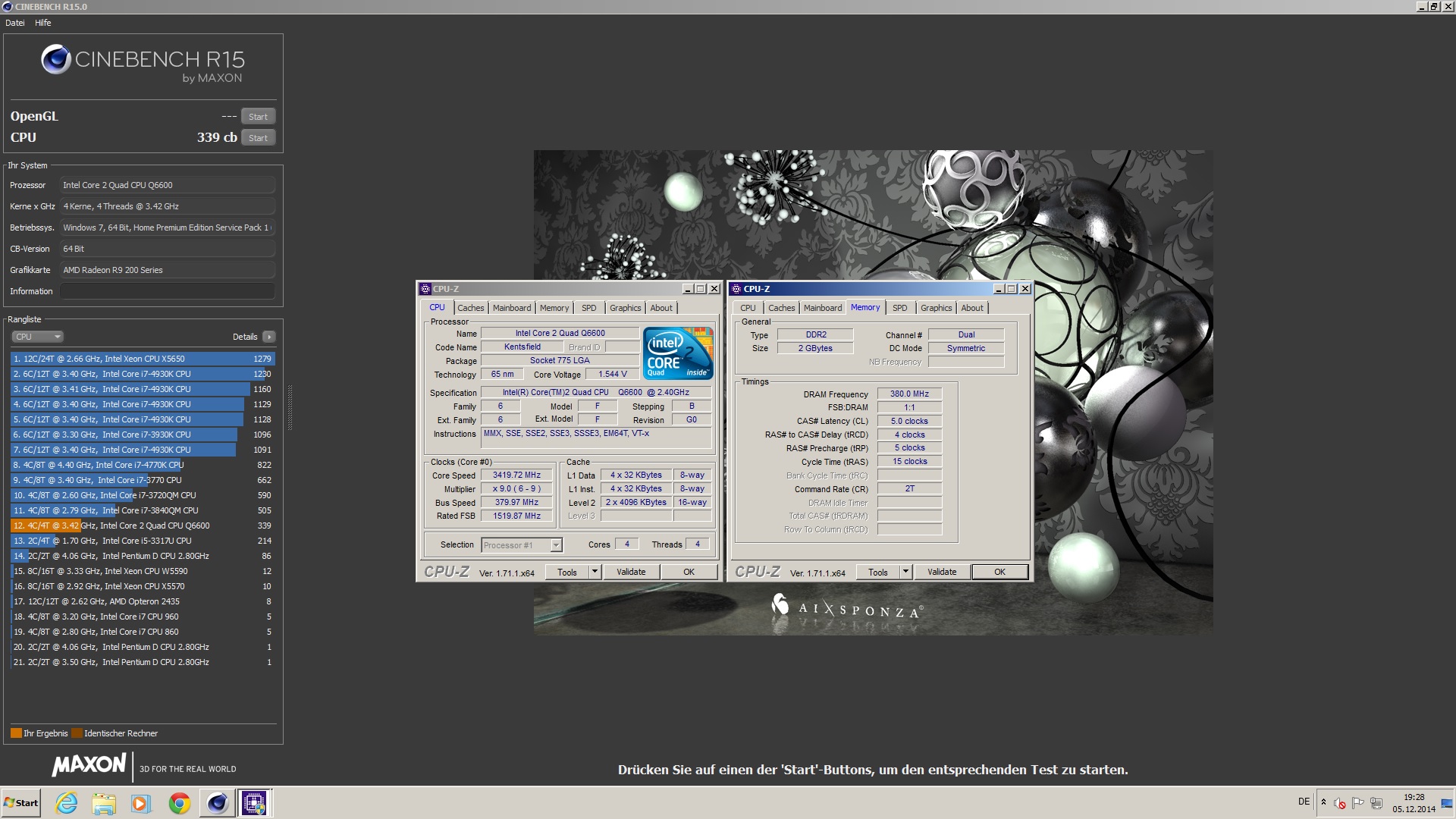This screenshot has width=1456, height=819.
Task: Open Graphics tab in right CPU-Z window
Action: pyautogui.click(x=937, y=308)
